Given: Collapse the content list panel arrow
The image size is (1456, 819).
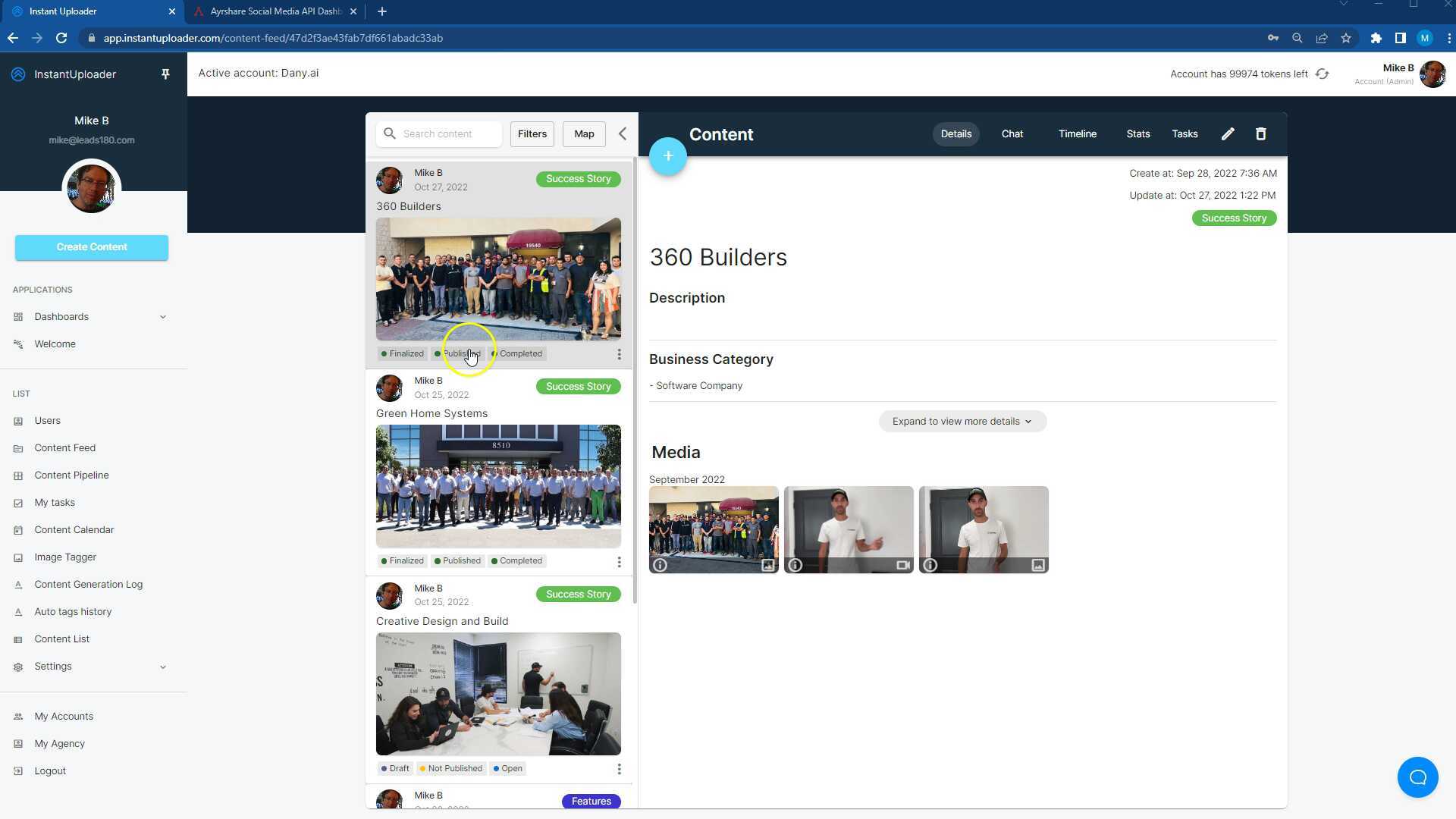Looking at the screenshot, I should (x=623, y=134).
